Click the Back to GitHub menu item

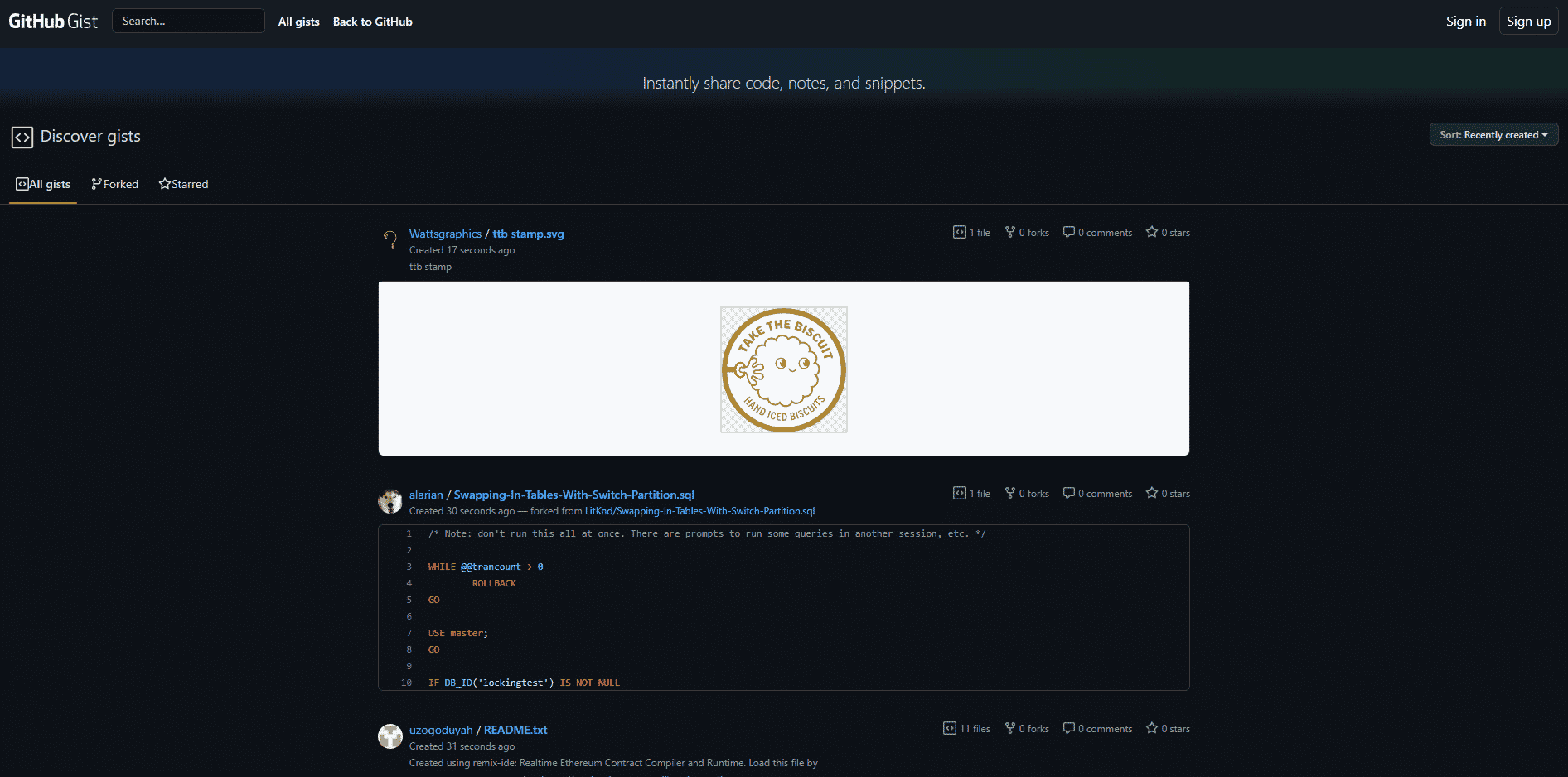(372, 22)
